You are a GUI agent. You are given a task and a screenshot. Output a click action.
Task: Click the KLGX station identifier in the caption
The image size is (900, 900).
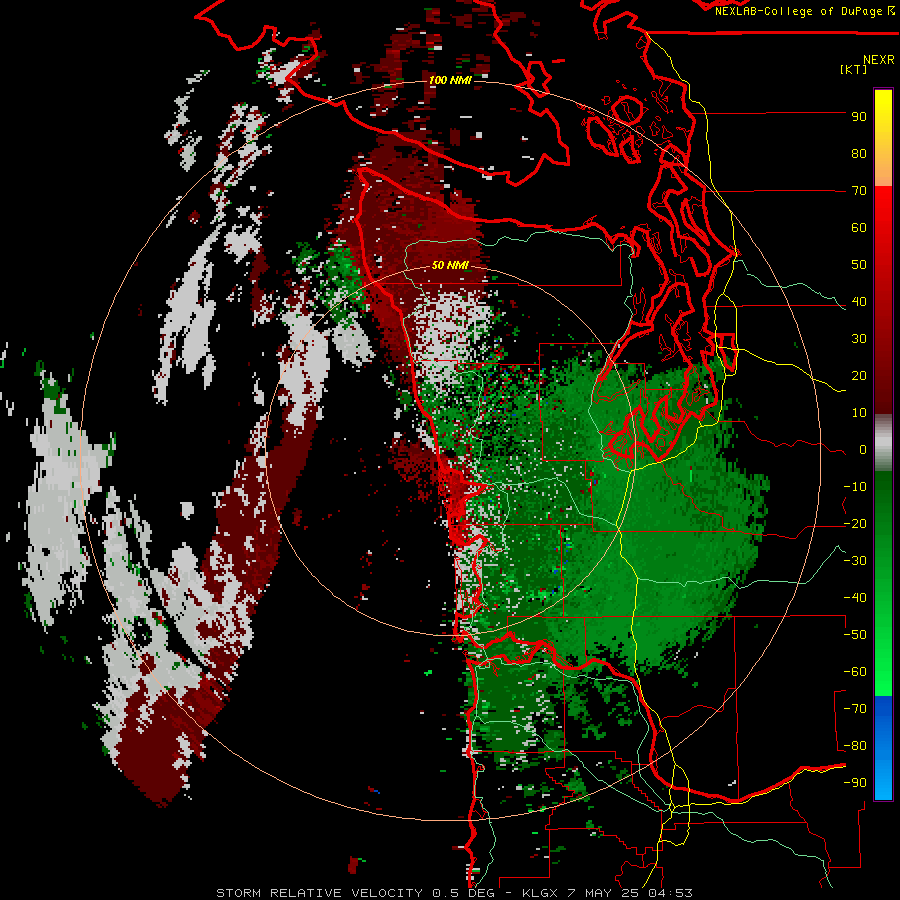click(x=540, y=893)
